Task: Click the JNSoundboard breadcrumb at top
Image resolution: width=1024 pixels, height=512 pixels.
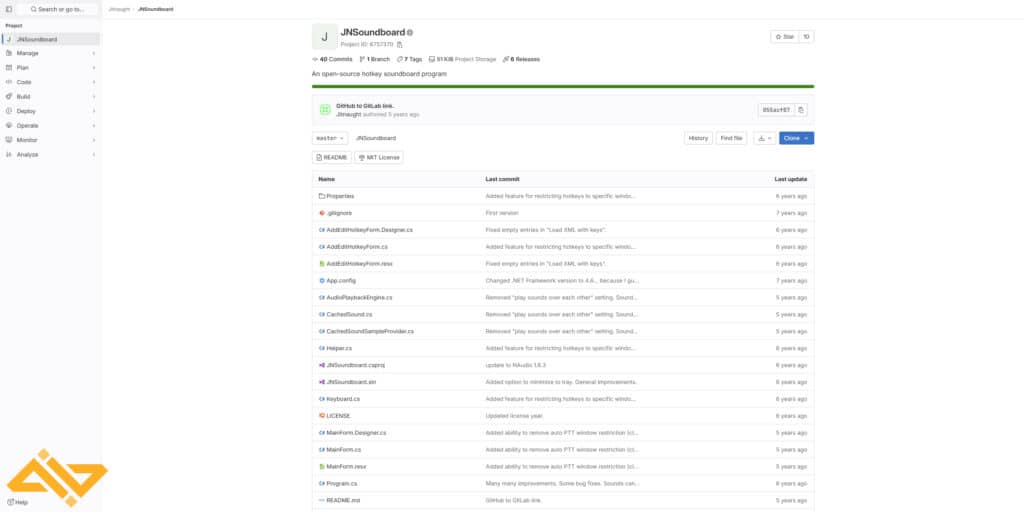Action: tap(155, 9)
